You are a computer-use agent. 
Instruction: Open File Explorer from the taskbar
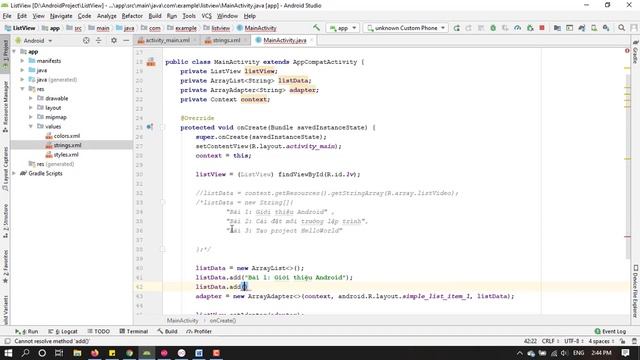click(77, 353)
